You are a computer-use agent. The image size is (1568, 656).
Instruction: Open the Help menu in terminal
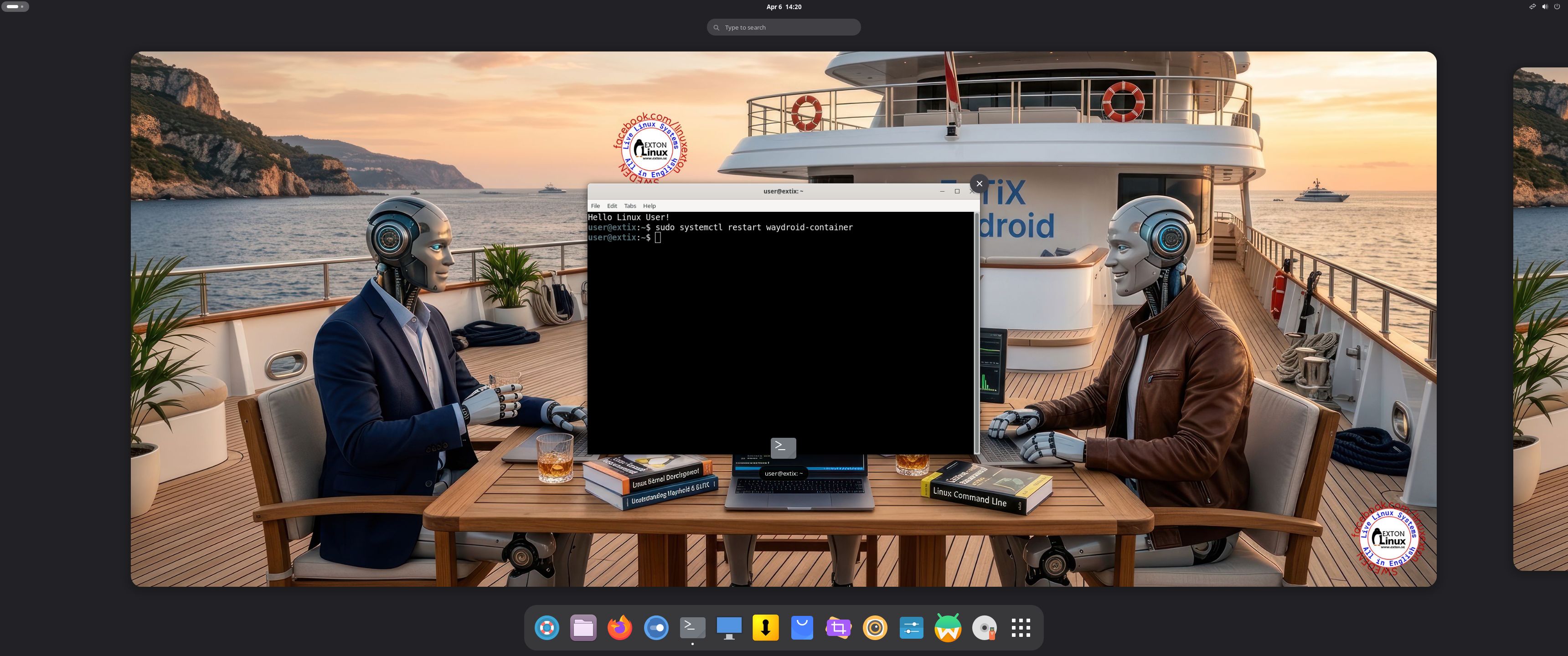click(x=650, y=206)
